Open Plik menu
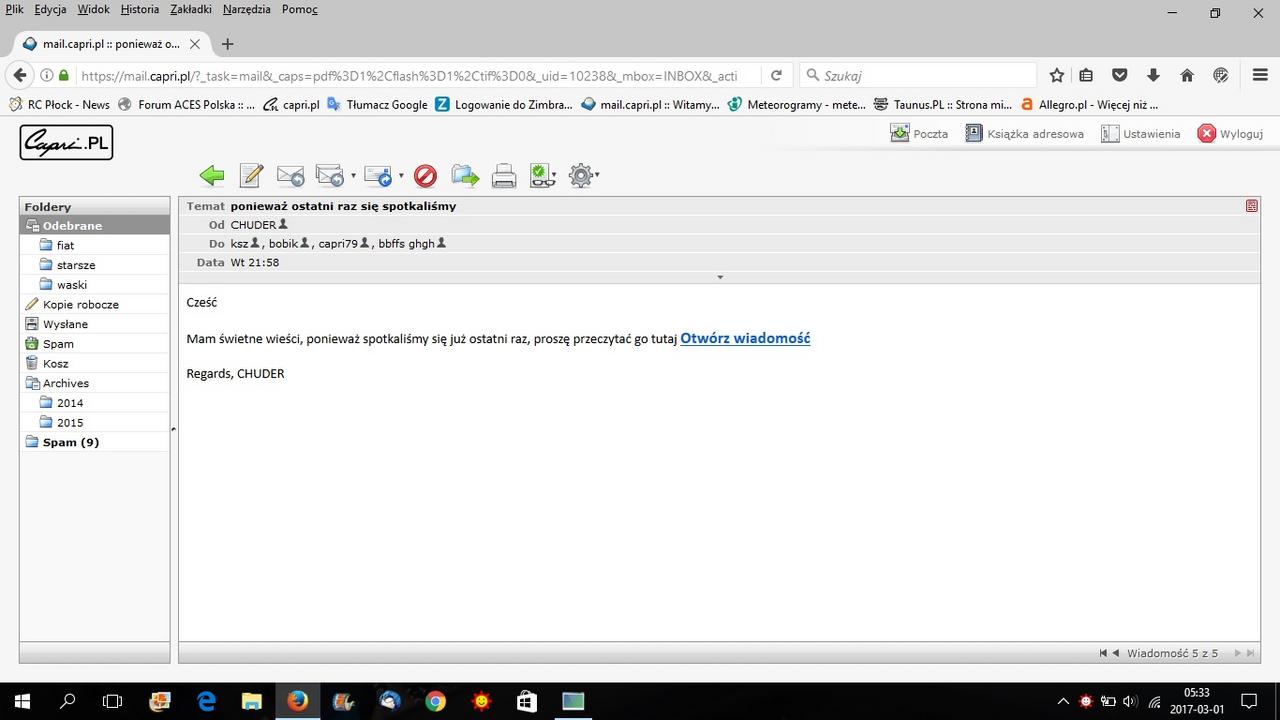The width and height of the screenshot is (1280, 720). click(14, 9)
